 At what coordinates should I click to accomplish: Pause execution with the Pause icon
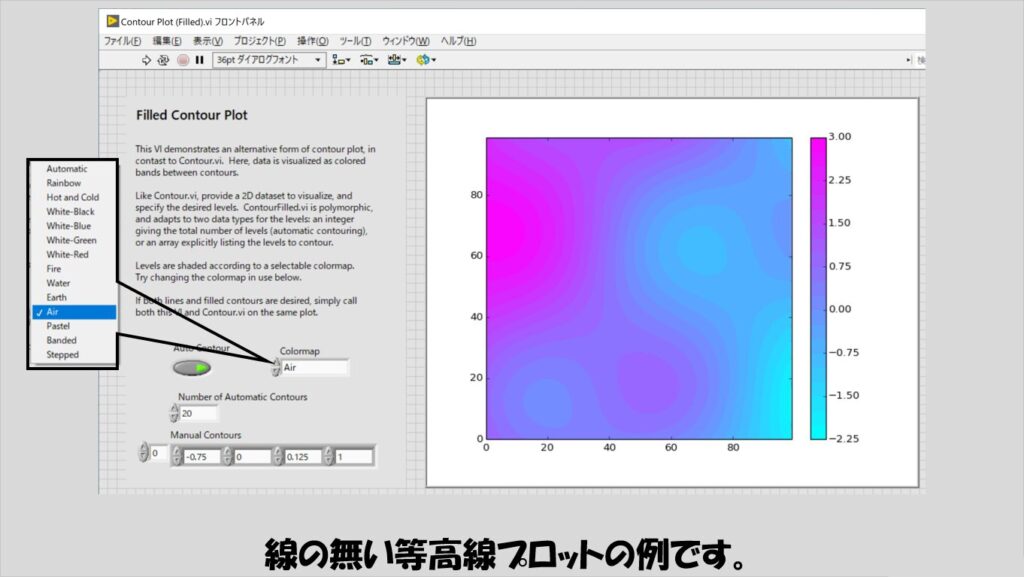pos(199,60)
